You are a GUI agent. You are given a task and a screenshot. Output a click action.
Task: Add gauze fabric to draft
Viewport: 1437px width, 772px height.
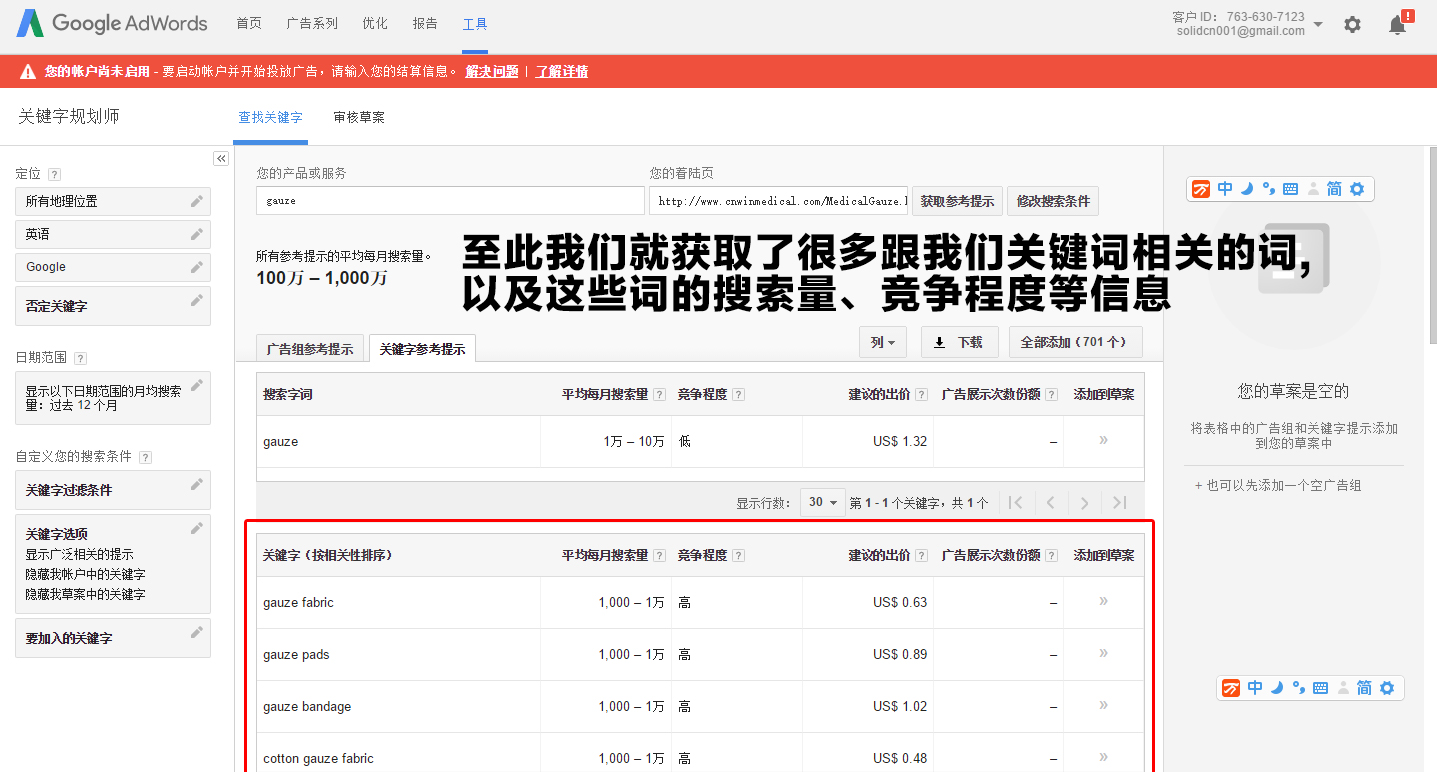(1103, 601)
